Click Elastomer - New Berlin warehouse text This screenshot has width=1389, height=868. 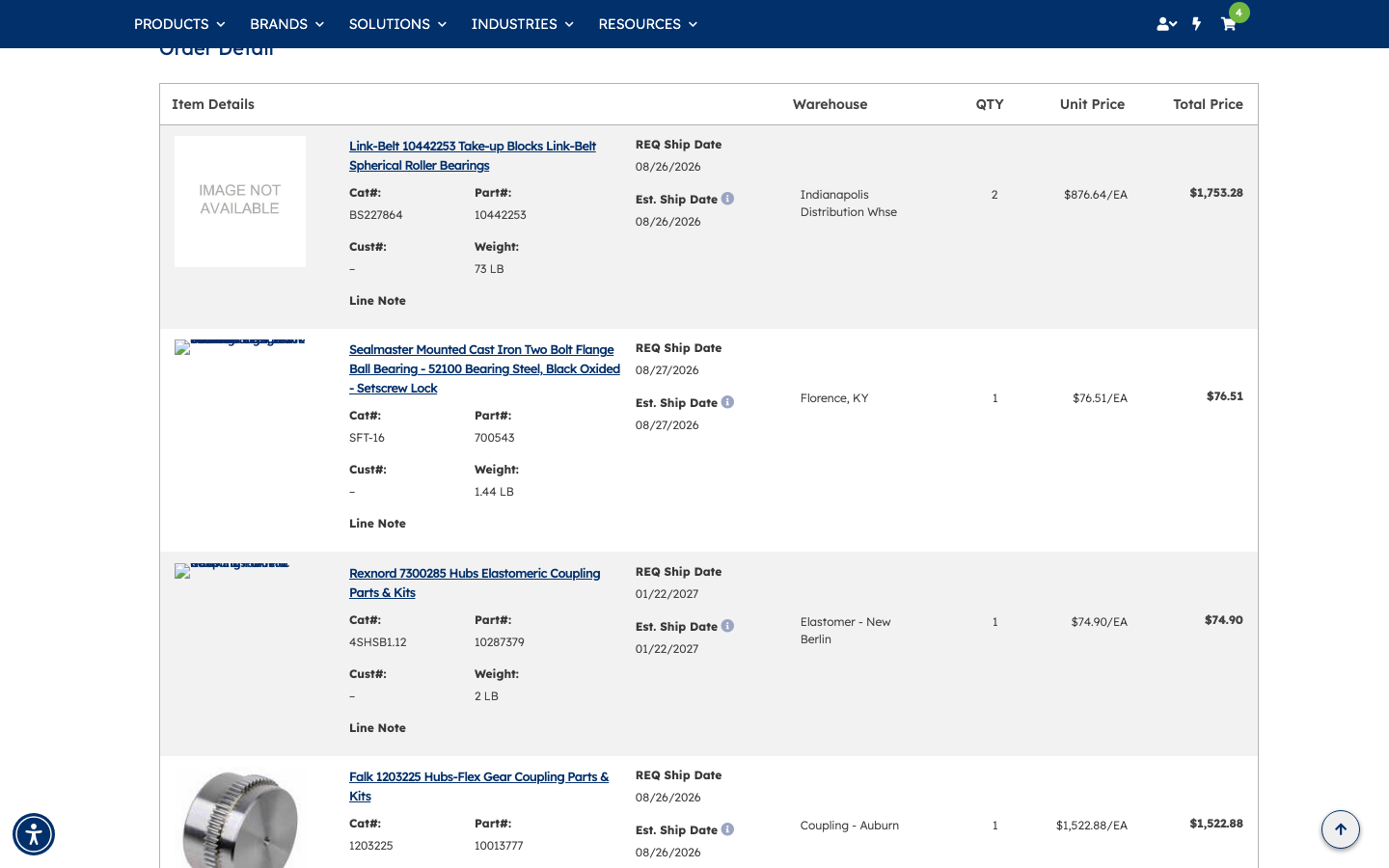(845, 631)
